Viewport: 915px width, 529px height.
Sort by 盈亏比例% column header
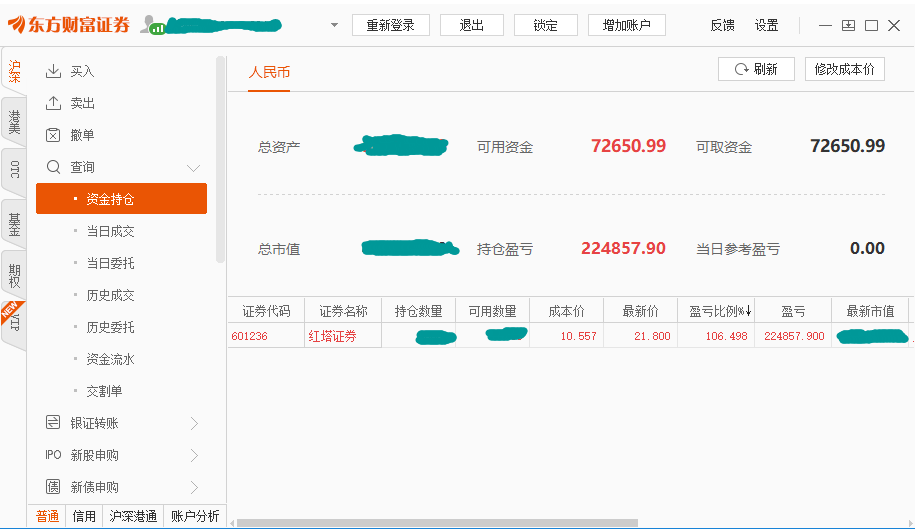tap(716, 311)
